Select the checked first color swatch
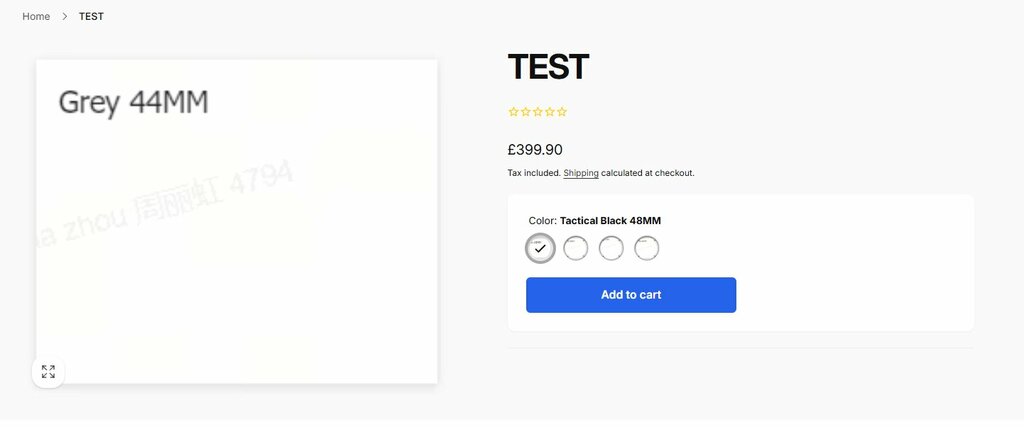 (540, 248)
